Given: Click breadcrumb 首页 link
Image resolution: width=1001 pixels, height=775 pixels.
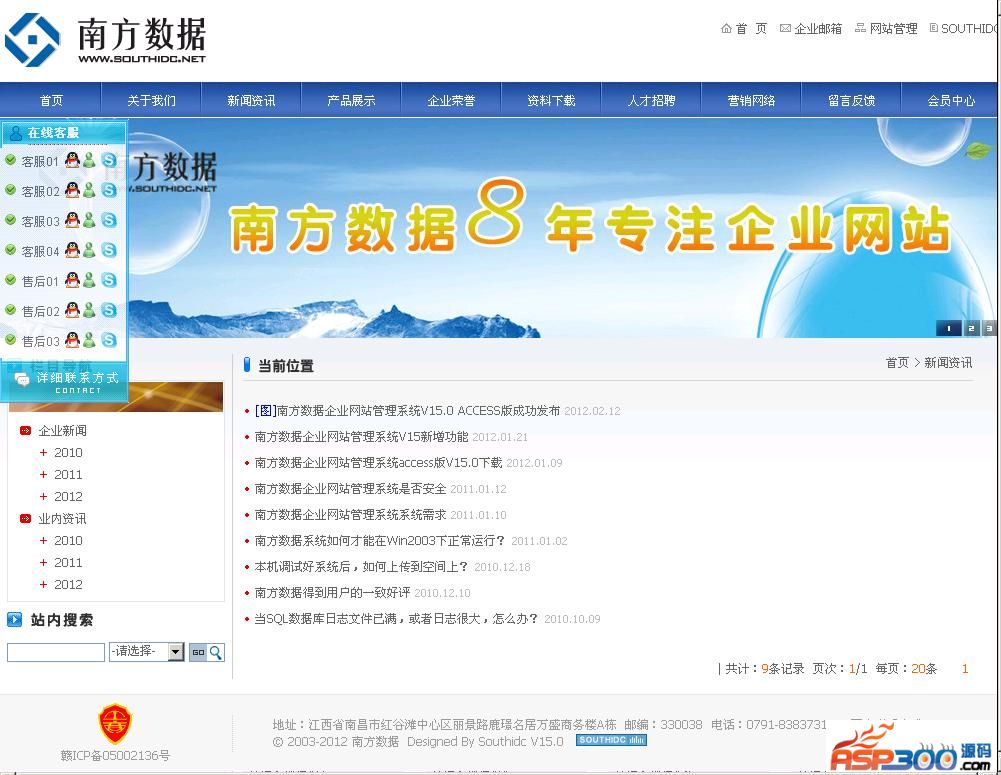Looking at the screenshot, I should click(x=897, y=363).
